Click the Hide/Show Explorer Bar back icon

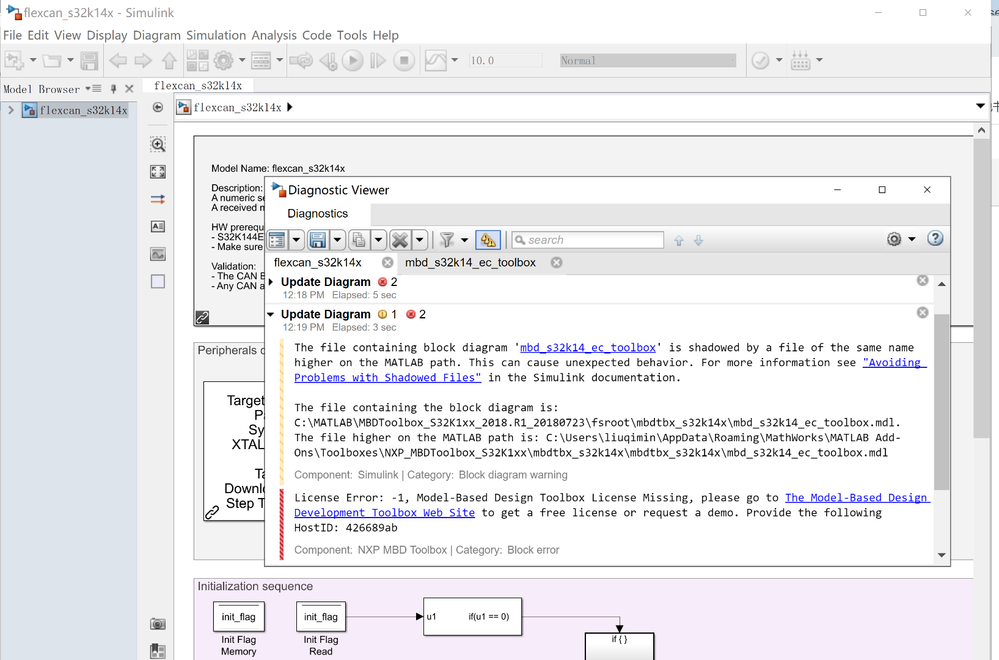158,107
